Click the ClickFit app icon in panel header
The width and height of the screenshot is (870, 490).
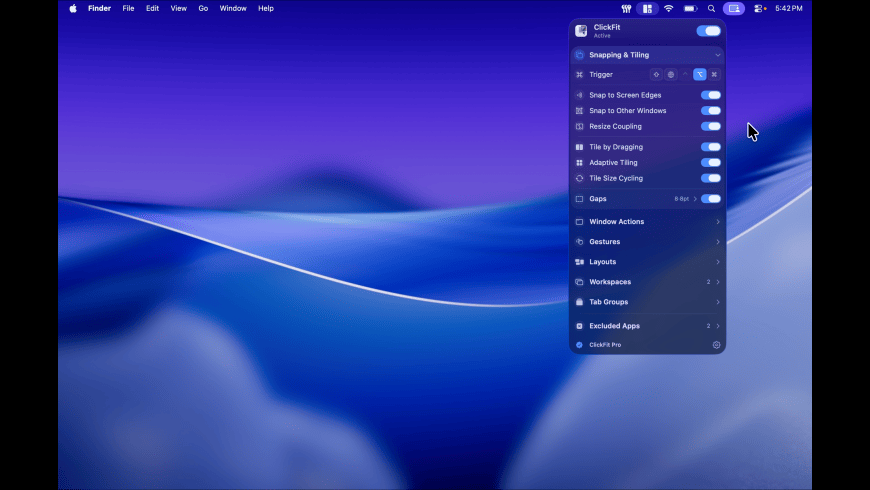[581, 31]
